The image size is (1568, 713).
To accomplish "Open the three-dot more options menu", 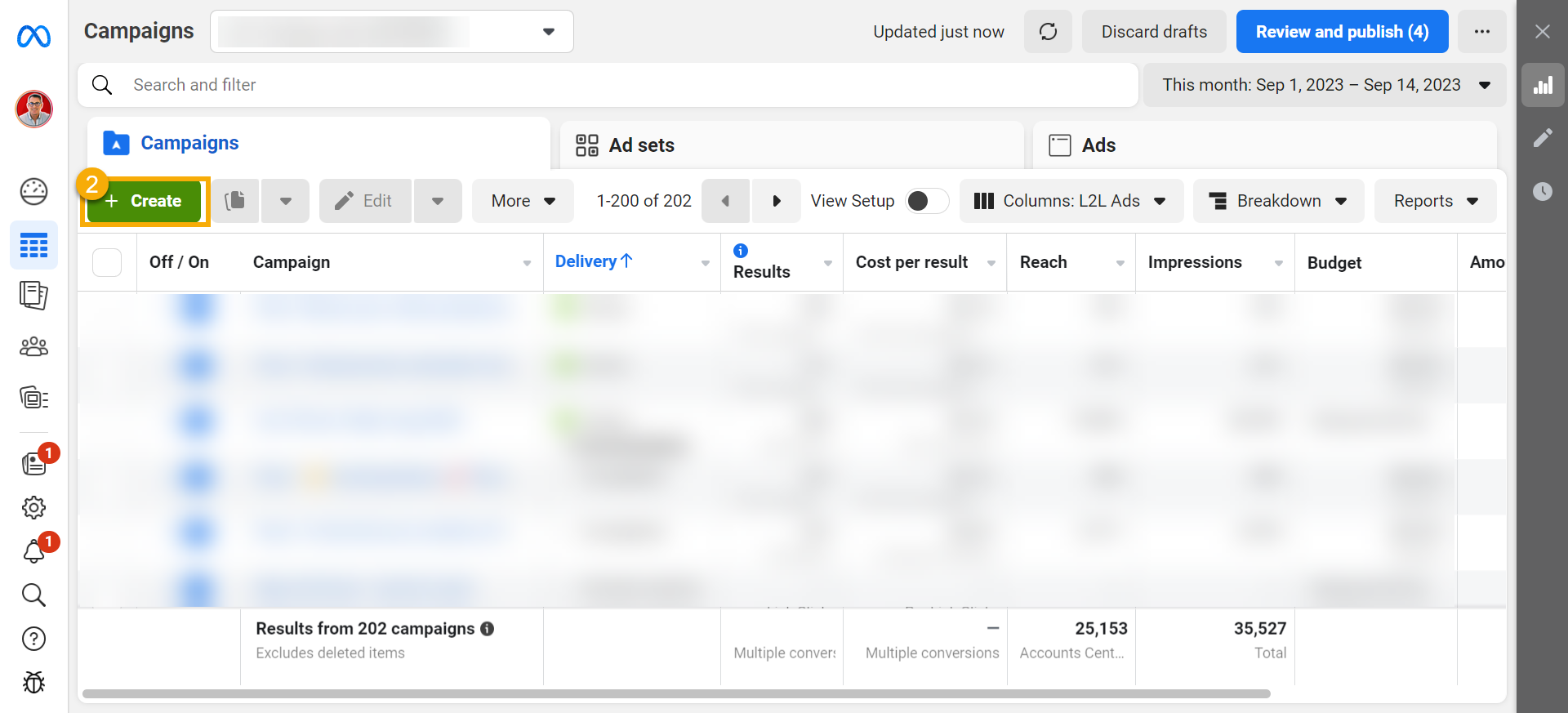I will (1481, 32).
